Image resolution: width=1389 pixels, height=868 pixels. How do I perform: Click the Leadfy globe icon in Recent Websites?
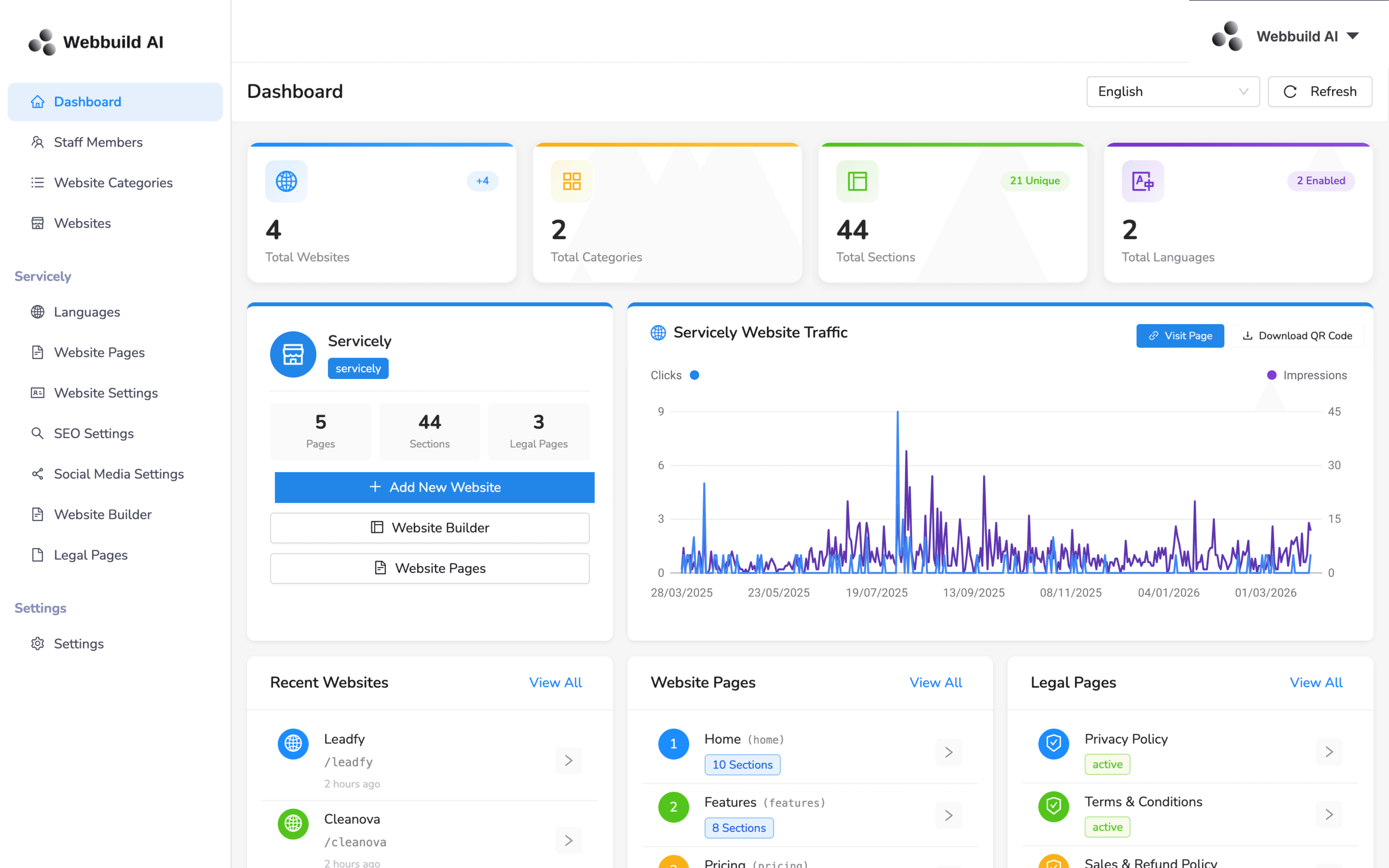(x=293, y=744)
